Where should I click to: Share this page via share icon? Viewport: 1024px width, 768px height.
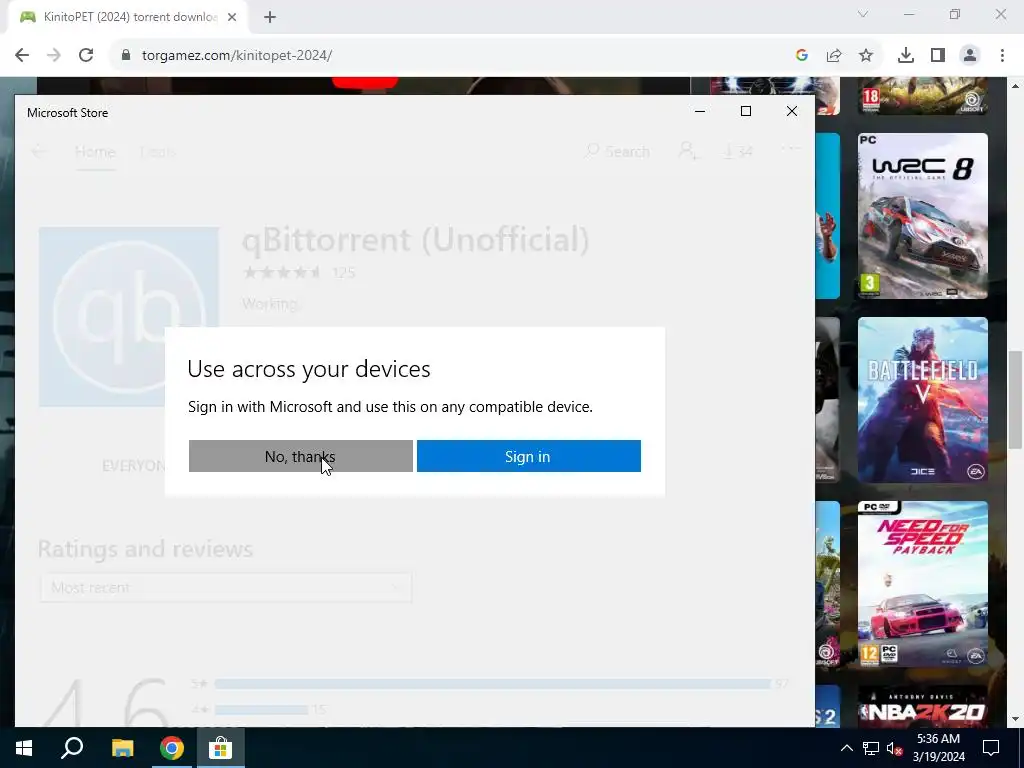(834, 56)
